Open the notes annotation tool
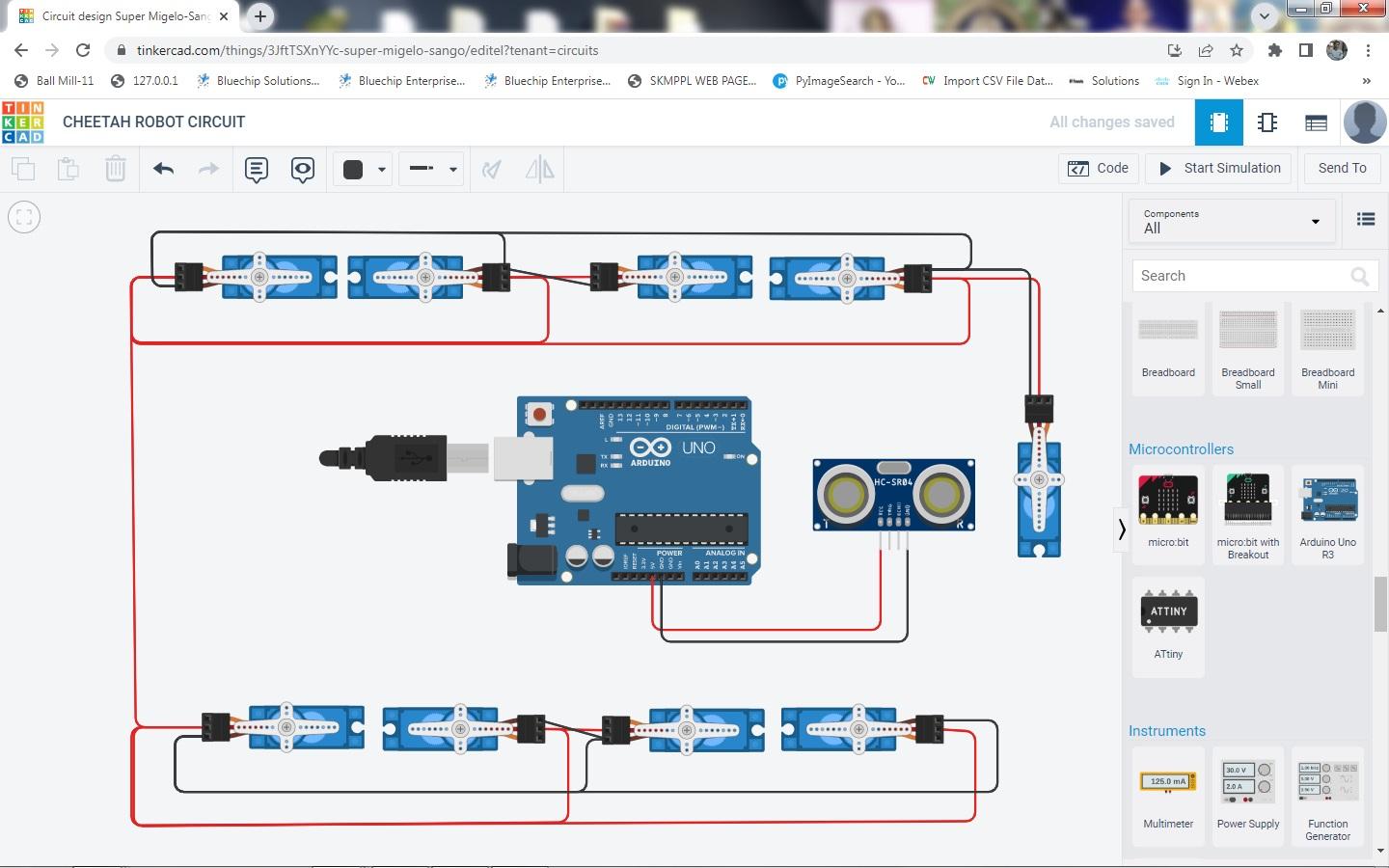 pos(257,170)
